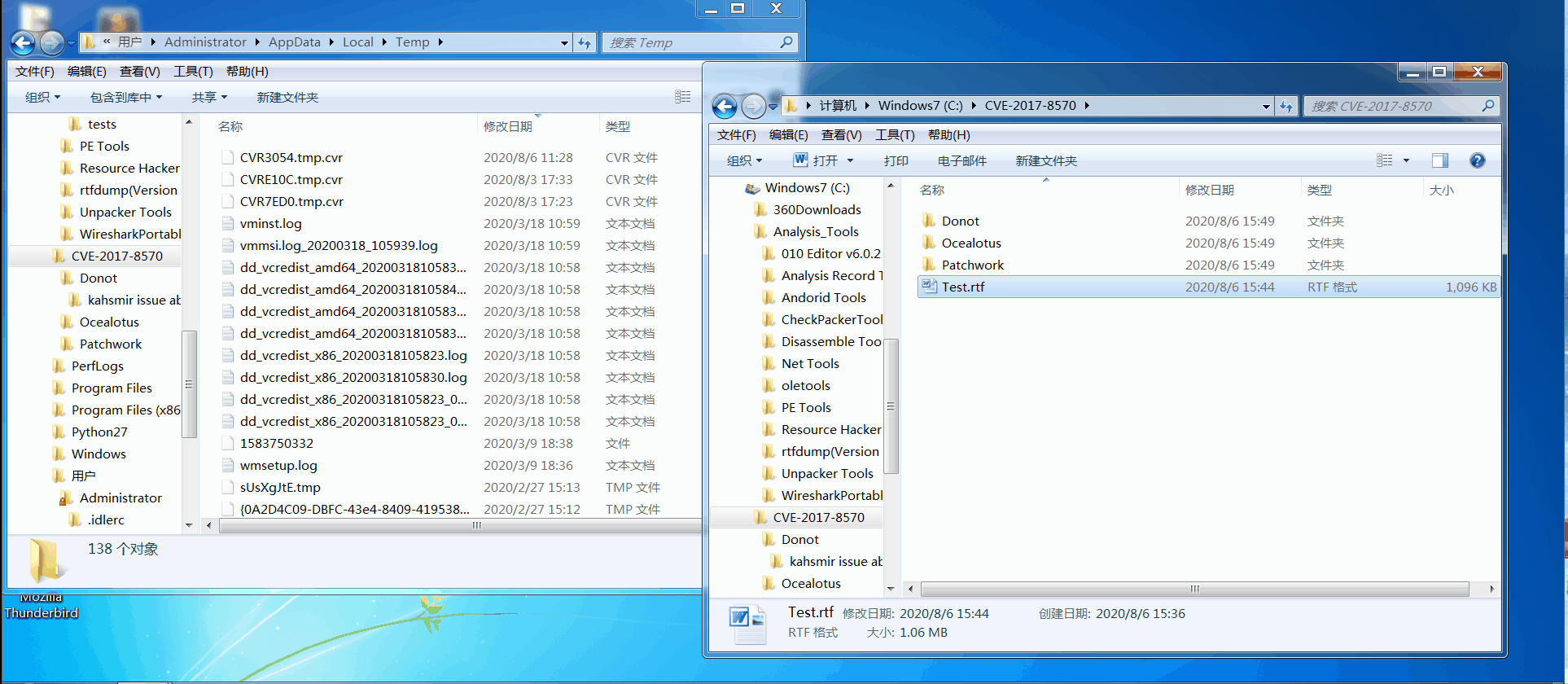Click search magnifier in Temp search box
This screenshot has width=1568, height=684.
pyautogui.click(x=786, y=42)
